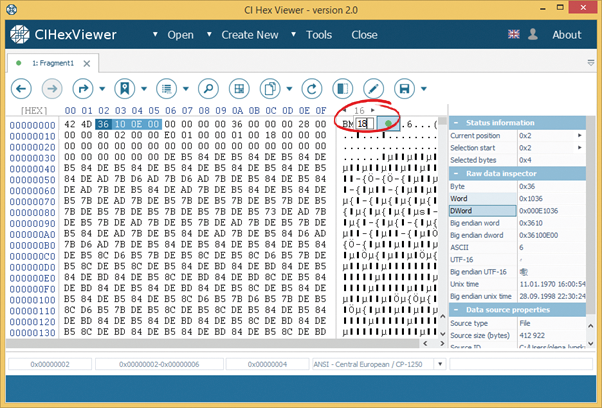Change language via UK flag icon
The width and height of the screenshot is (602, 408).
(x=514, y=34)
